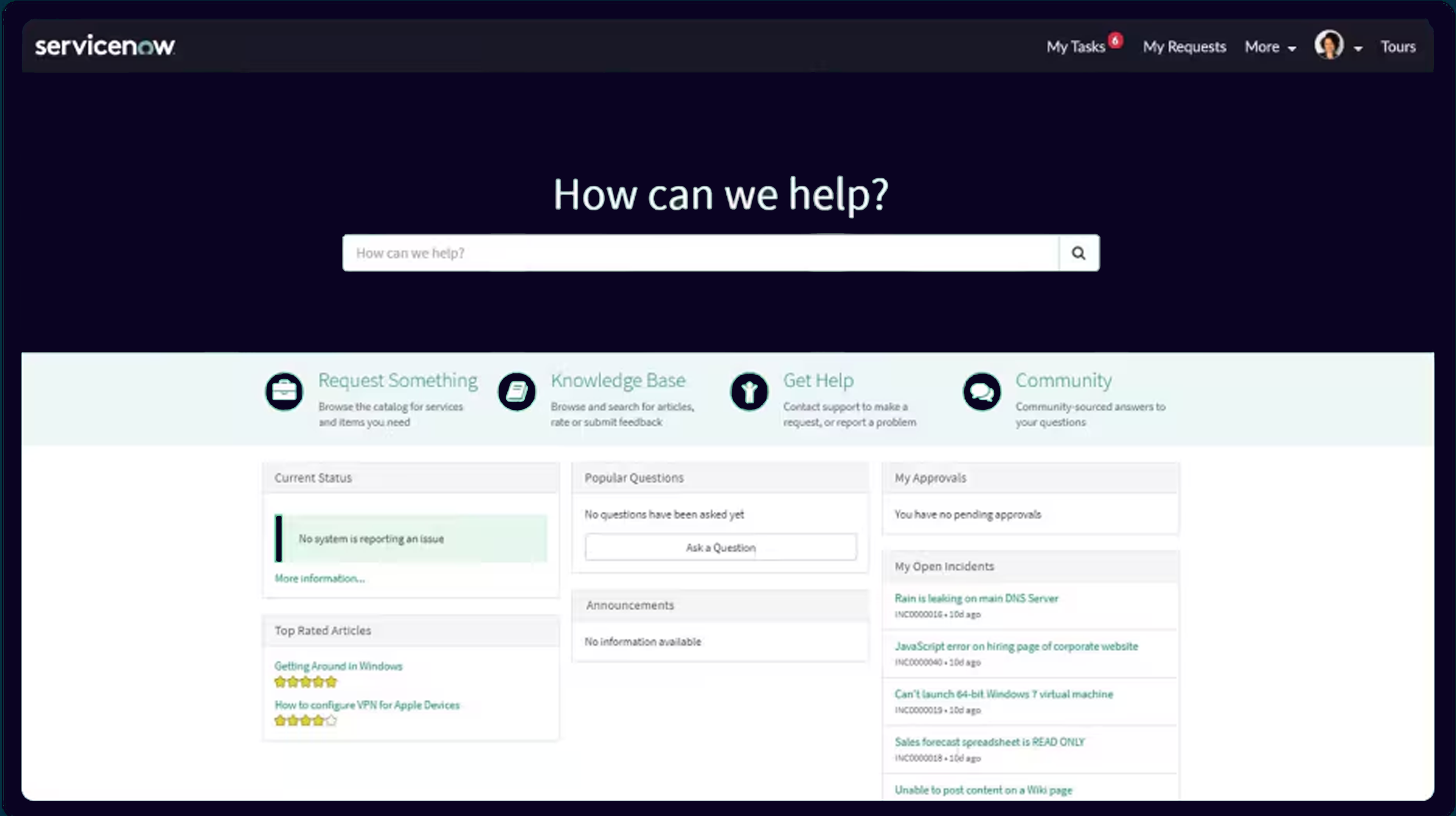Screen dimensions: 1456x816
Task: Click the Get Help person icon
Action: click(749, 391)
